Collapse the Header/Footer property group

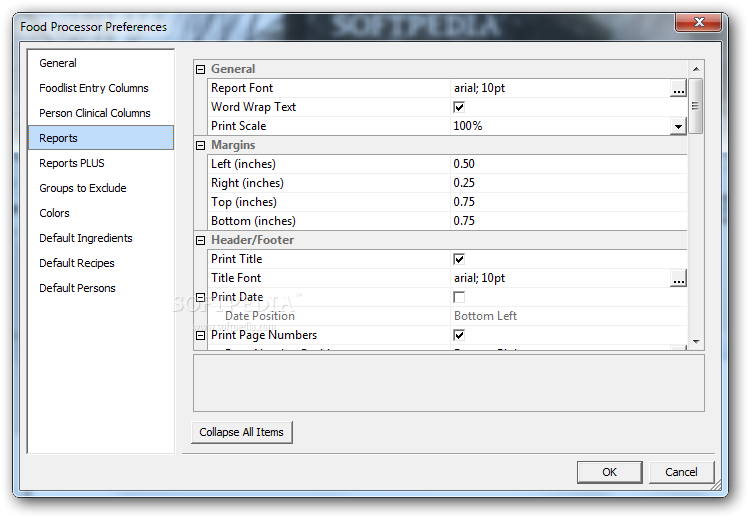click(x=201, y=240)
